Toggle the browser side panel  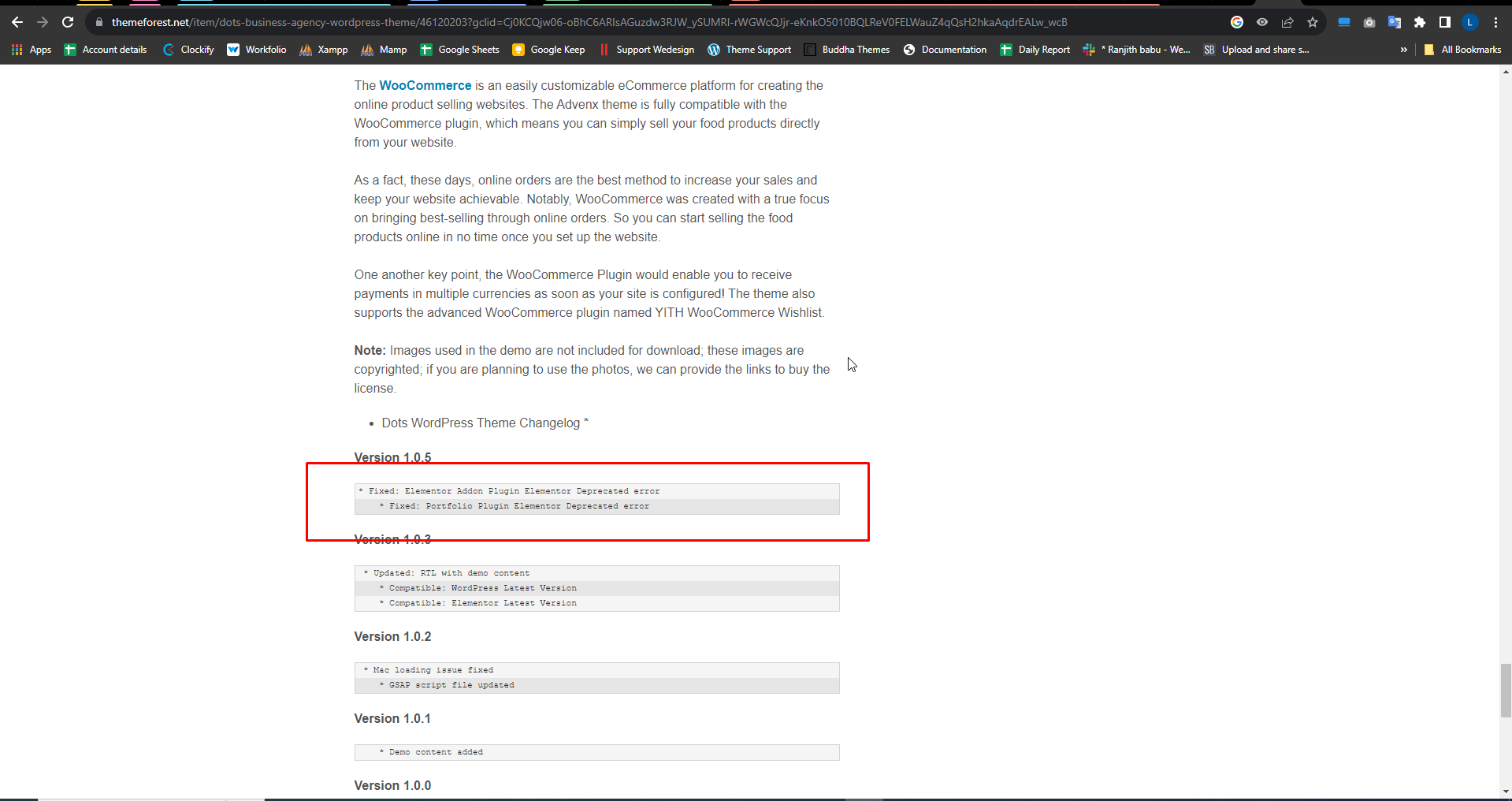pyautogui.click(x=1445, y=22)
